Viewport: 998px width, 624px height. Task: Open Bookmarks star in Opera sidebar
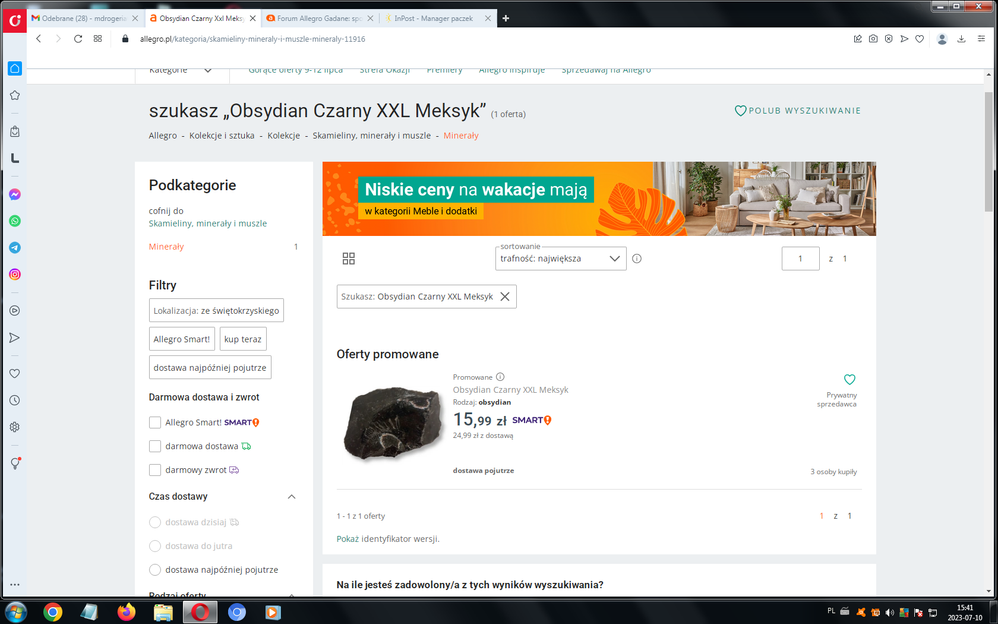15,96
